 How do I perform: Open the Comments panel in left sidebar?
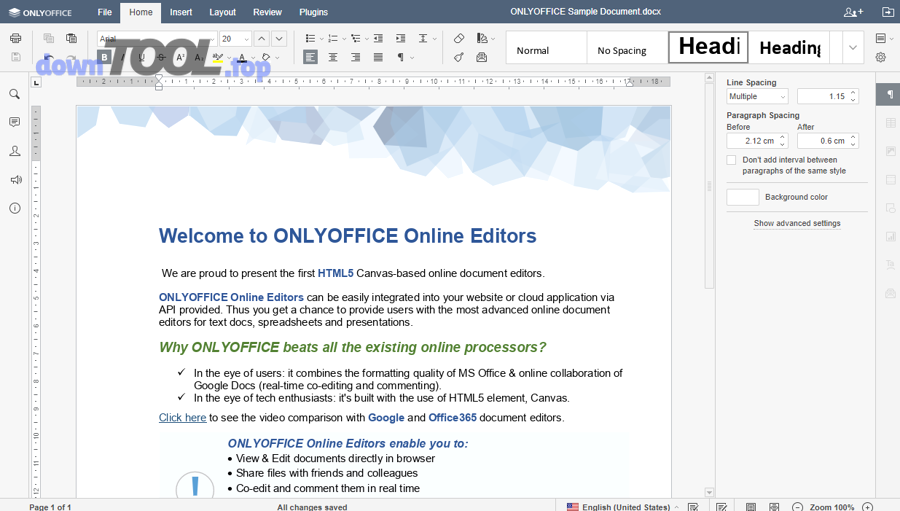coord(15,122)
